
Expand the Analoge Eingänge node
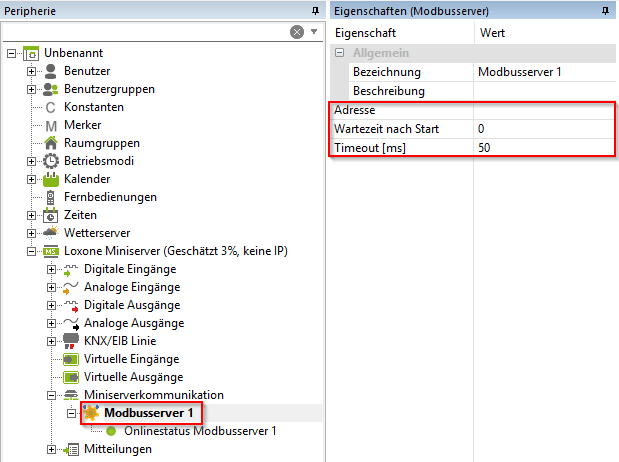click(x=51, y=287)
